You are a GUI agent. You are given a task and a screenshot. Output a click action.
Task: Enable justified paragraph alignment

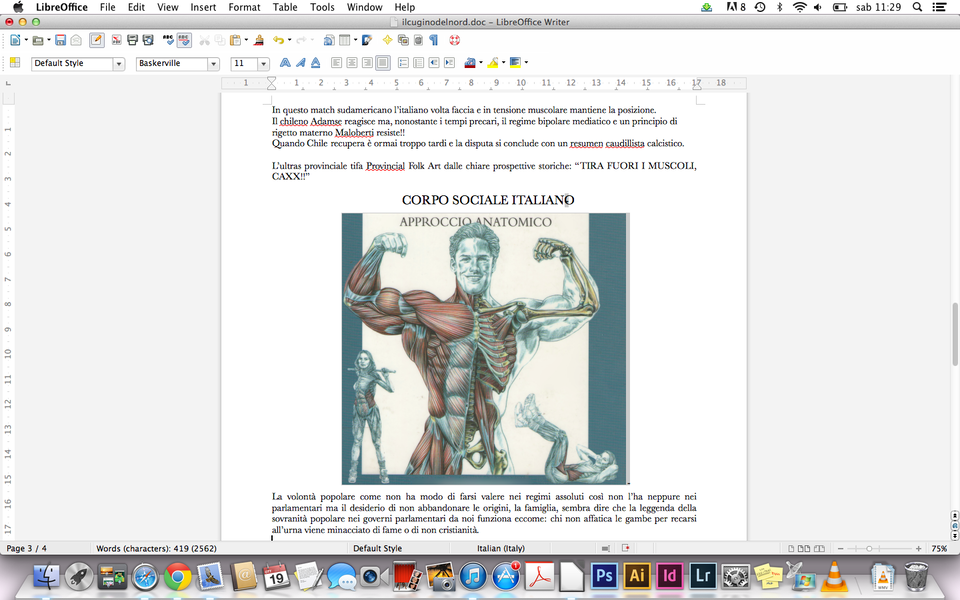point(382,63)
